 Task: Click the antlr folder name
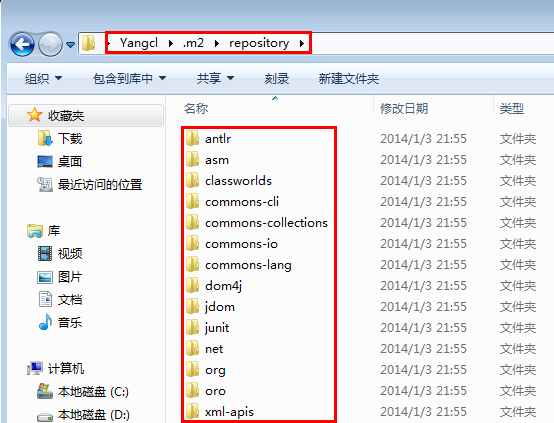point(218,139)
